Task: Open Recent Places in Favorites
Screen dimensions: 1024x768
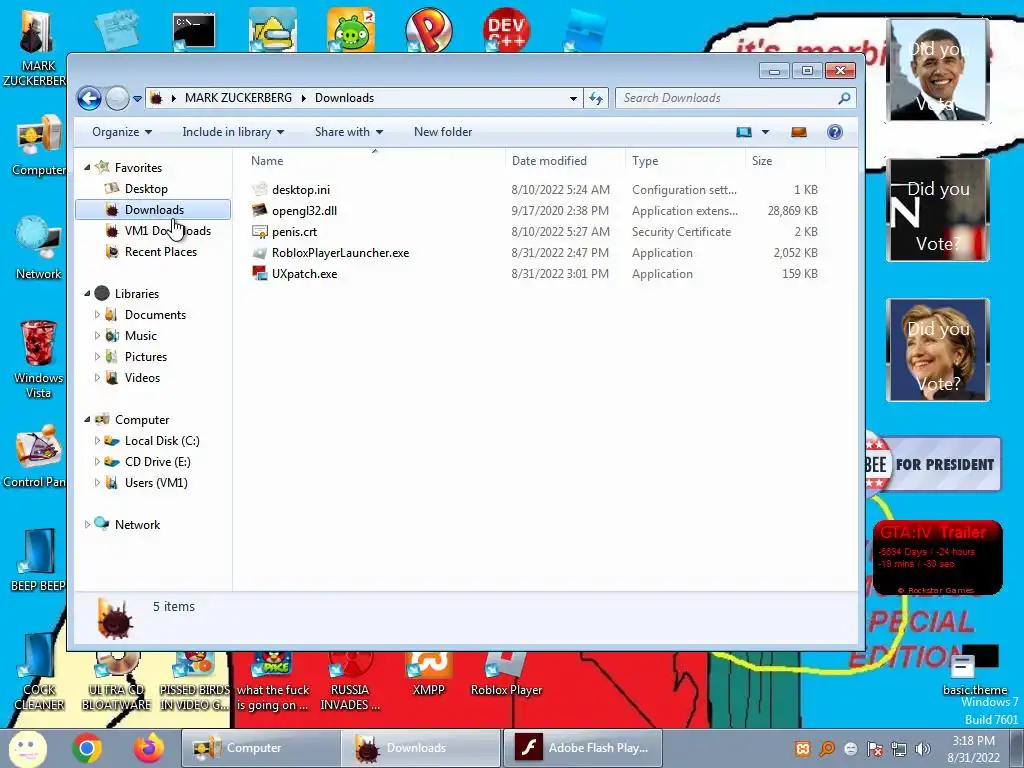Action: click(x=161, y=251)
